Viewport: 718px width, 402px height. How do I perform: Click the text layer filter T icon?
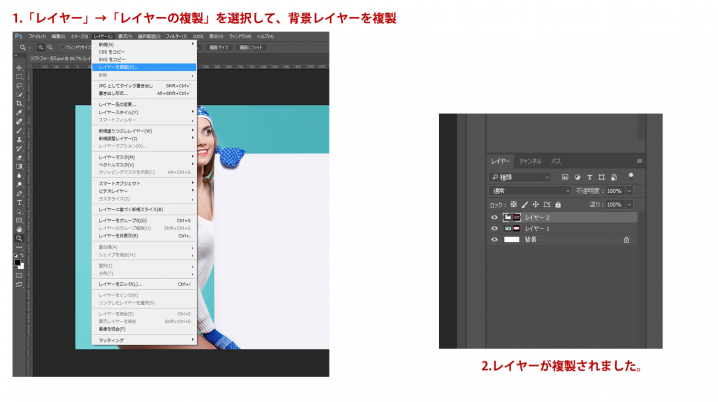589,177
